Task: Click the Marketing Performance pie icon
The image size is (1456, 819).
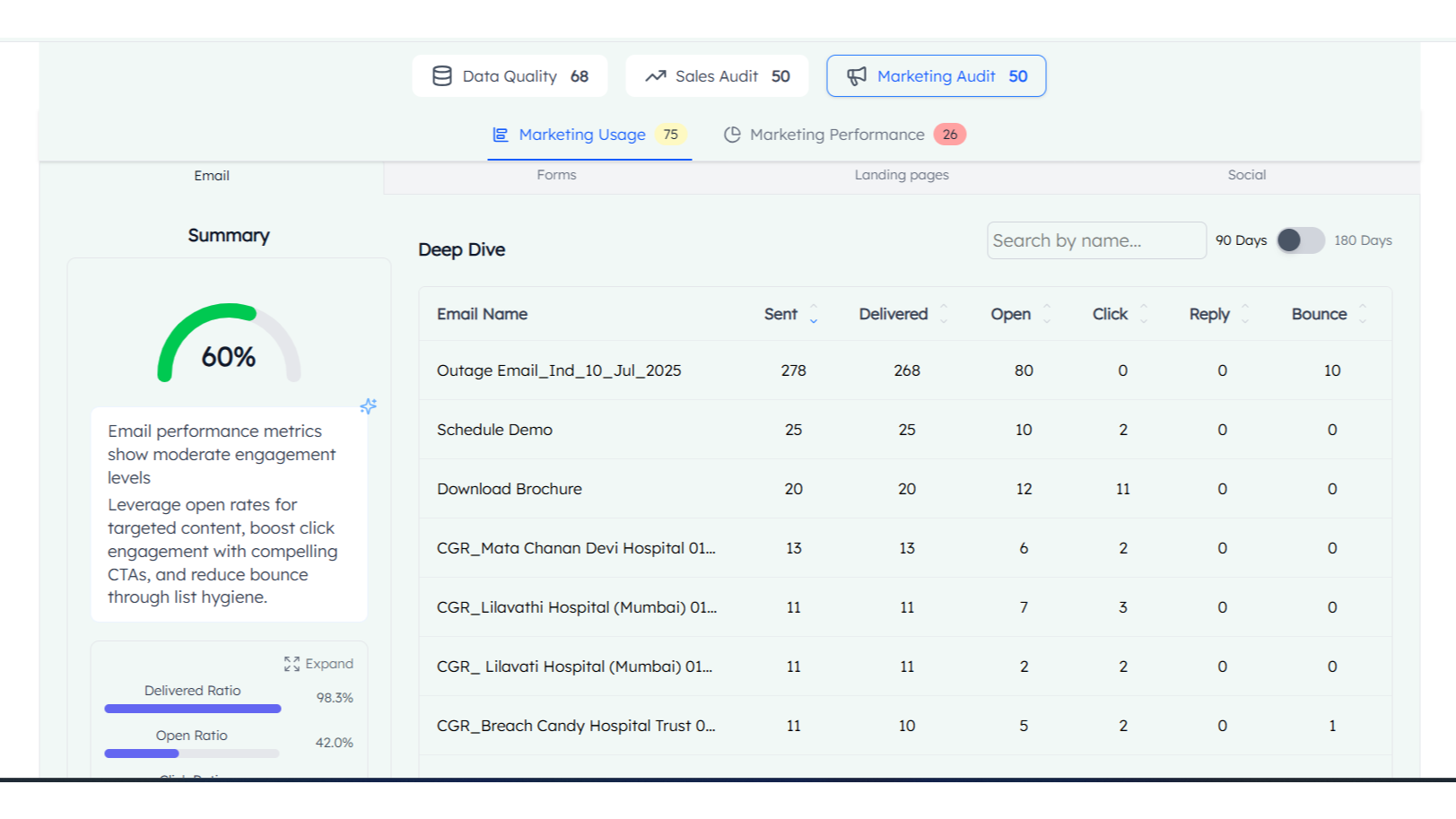Action: coord(732,135)
